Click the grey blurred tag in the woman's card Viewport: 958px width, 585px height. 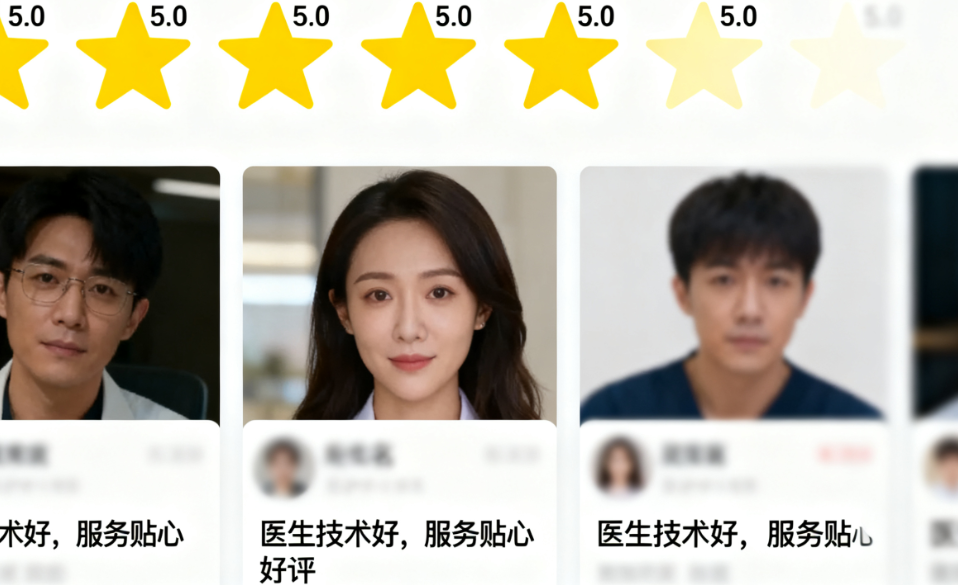point(512,454)
